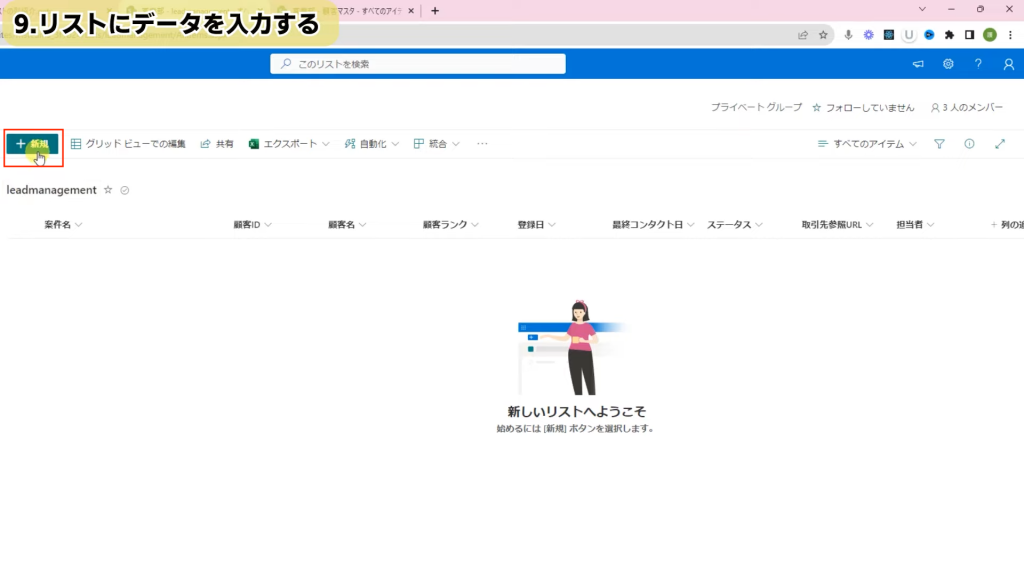Open グリッド ビューでの編集 grid edit

(x=128, y=144)
